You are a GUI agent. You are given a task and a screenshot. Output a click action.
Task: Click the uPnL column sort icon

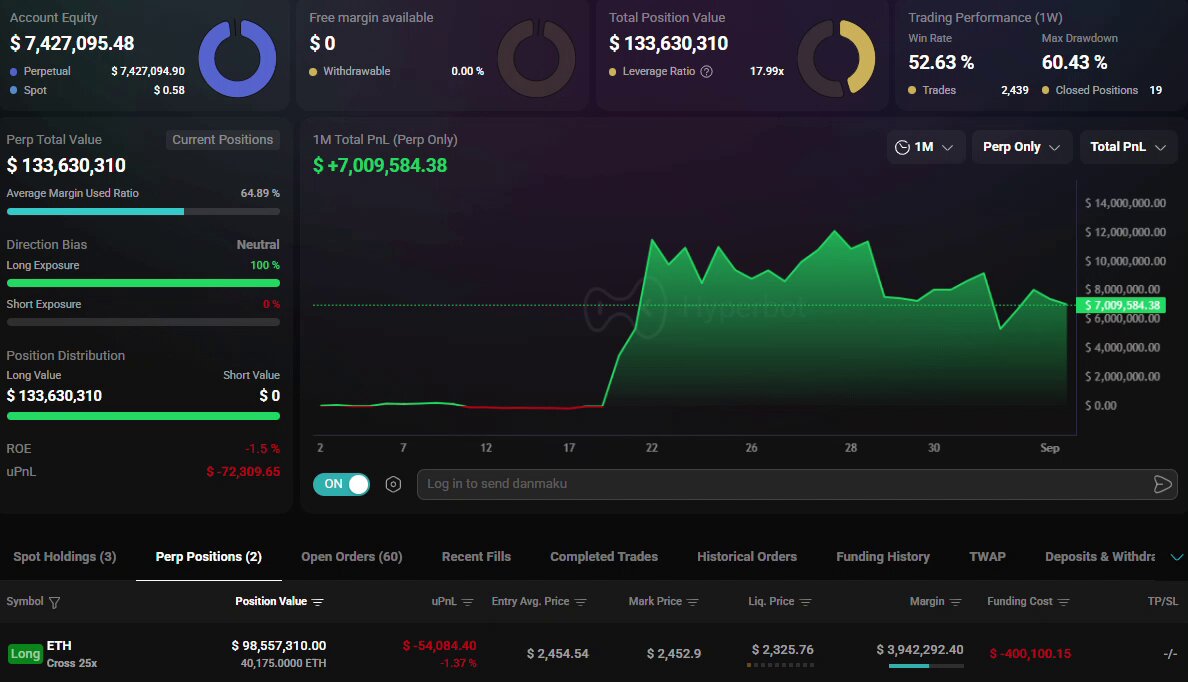coord(467,602)
